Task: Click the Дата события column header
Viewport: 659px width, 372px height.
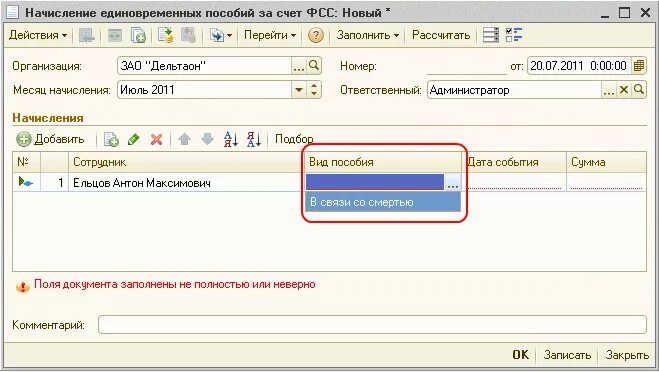Action: click(514, 162)
